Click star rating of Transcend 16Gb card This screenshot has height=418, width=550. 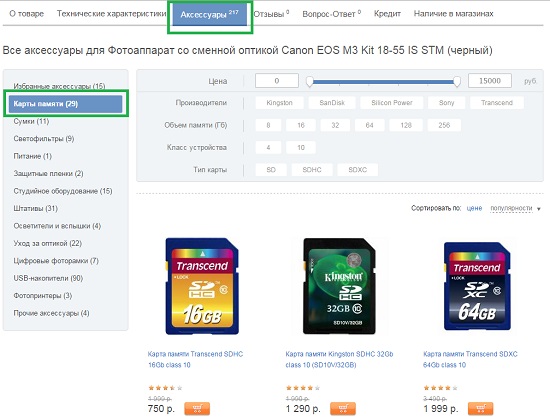(165, 388)
